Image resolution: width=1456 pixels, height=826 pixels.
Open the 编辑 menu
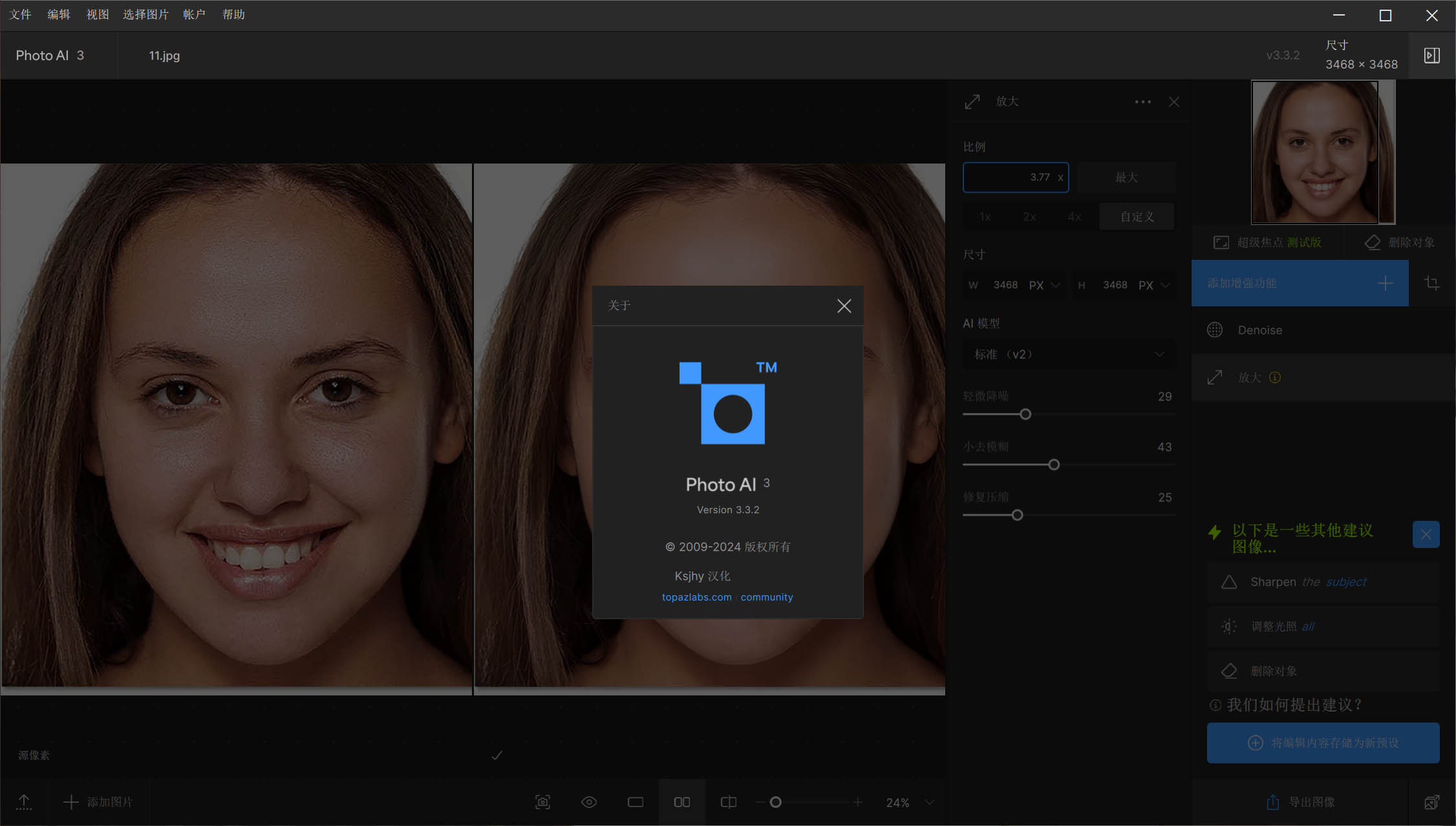point(59,14)
